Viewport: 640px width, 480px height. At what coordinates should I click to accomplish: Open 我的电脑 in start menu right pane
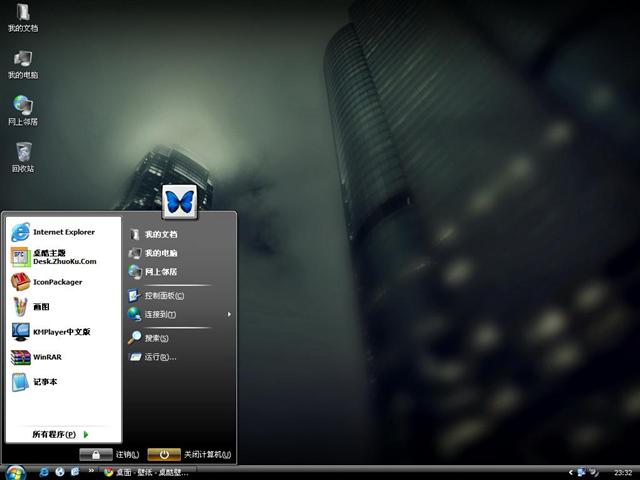[x=180, y=253]
